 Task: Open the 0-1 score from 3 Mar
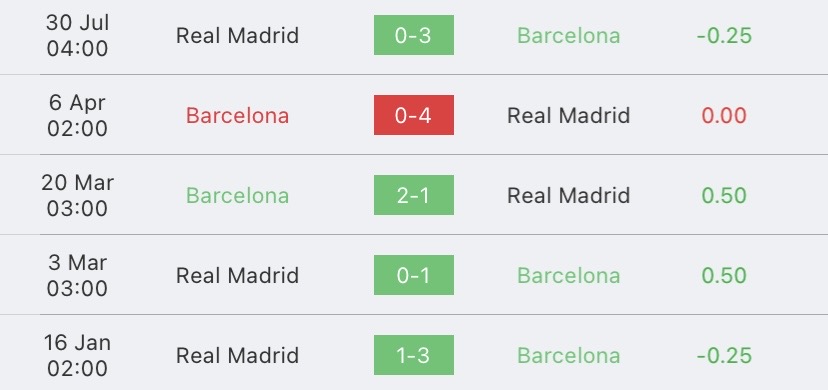point(413,275)
